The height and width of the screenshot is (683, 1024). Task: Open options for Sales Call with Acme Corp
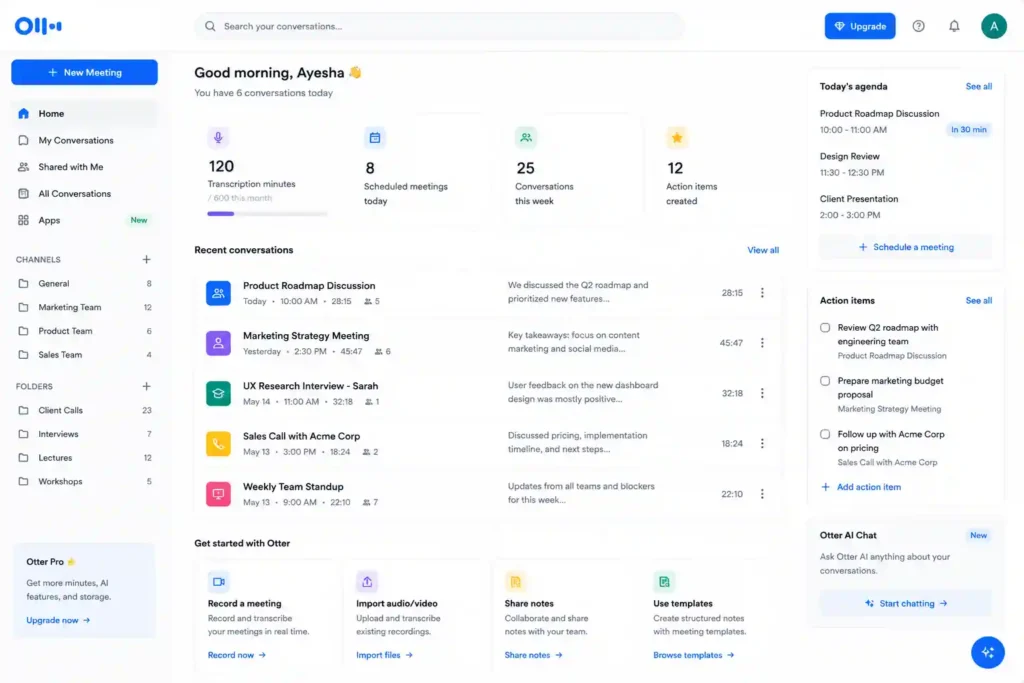pyautogui.click(x=761, y=443)
